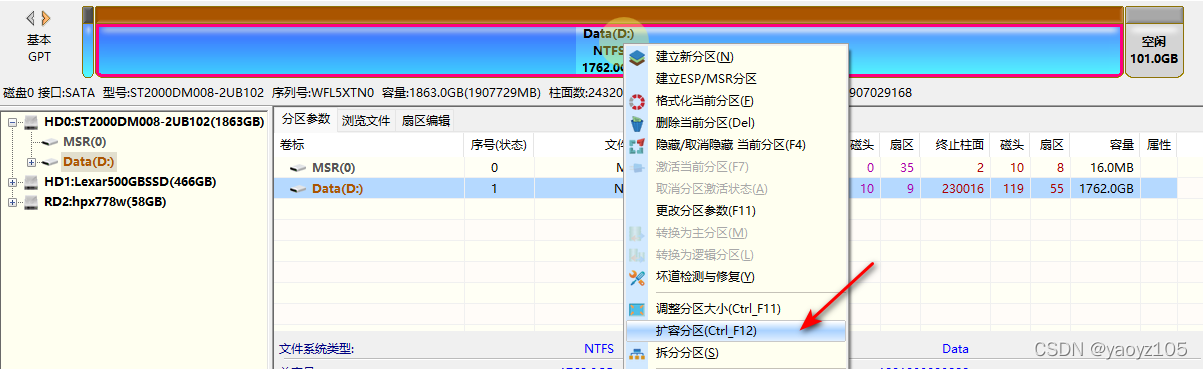1203x369 pixels.
Task: Click the HD0 disk drive icon in tree
Action: coord(32,122)
